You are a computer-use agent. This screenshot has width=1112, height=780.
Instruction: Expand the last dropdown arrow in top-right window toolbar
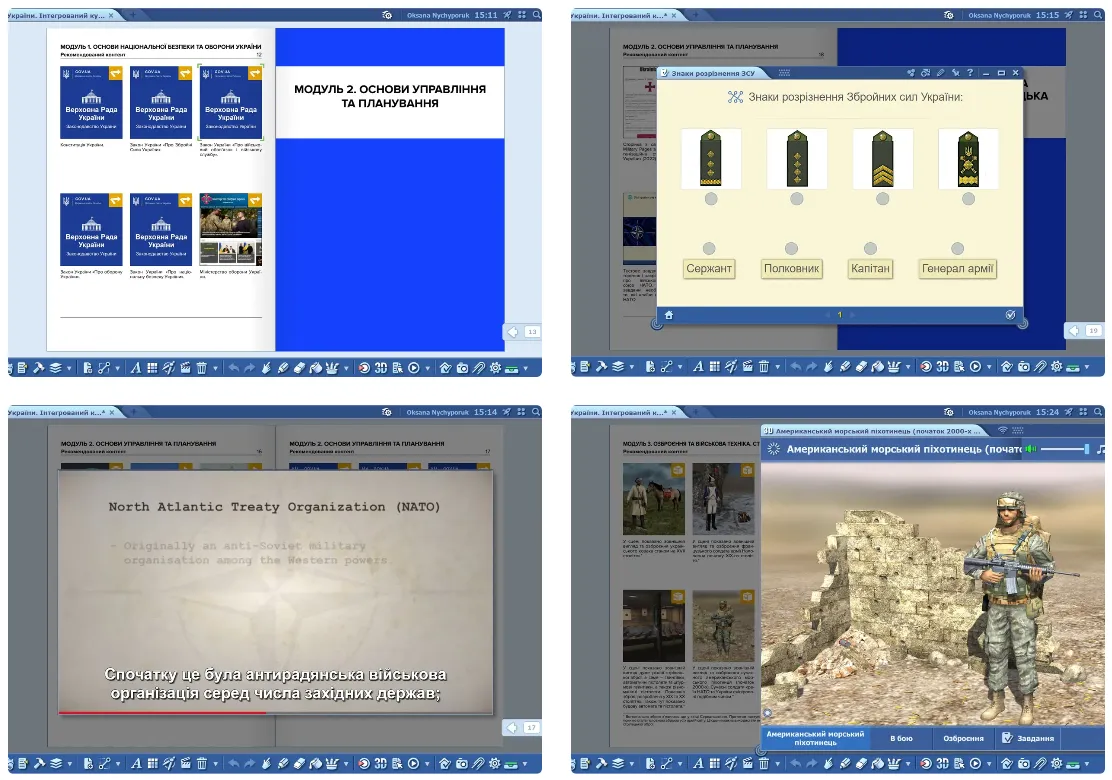tap(1087, 367)
